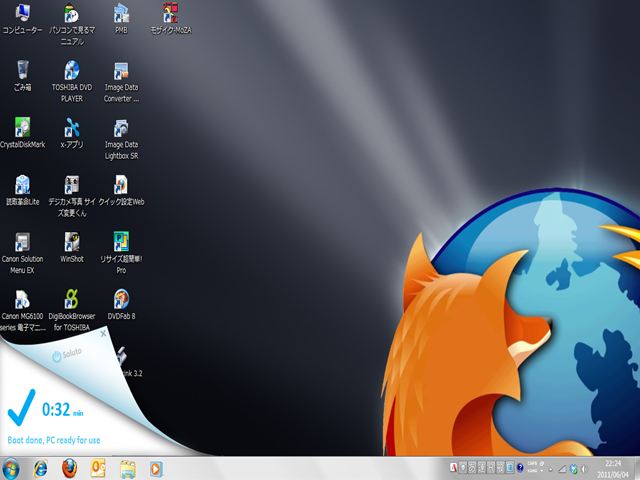This screenshot has width=640, height=480.
Task: Select the DVDFab 8 desktop shortcut
Action: [x=121, y=304]
